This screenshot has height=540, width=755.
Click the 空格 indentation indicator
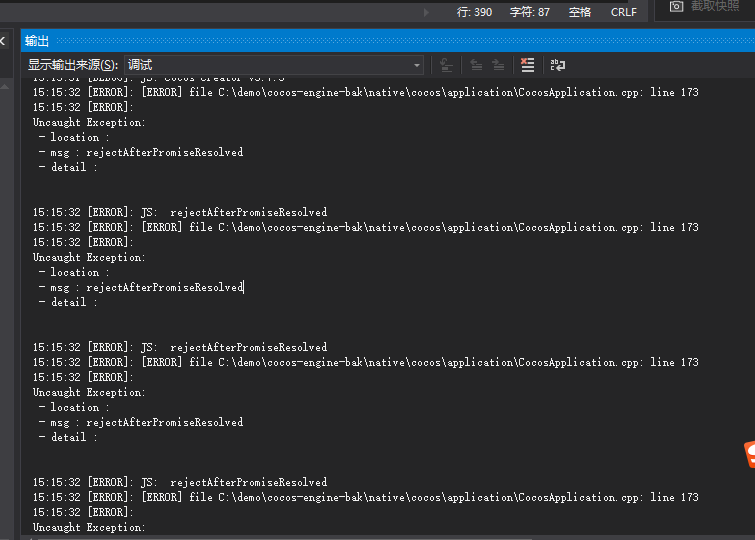coord(580,12)
